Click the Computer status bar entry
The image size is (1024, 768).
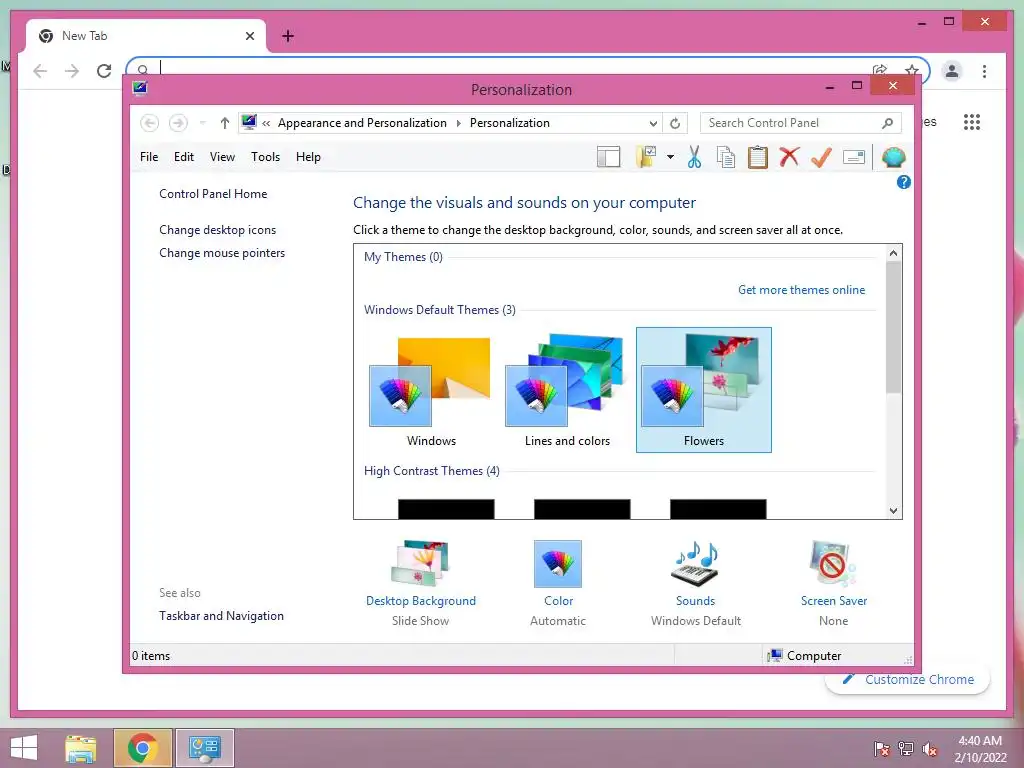[805, 656]
